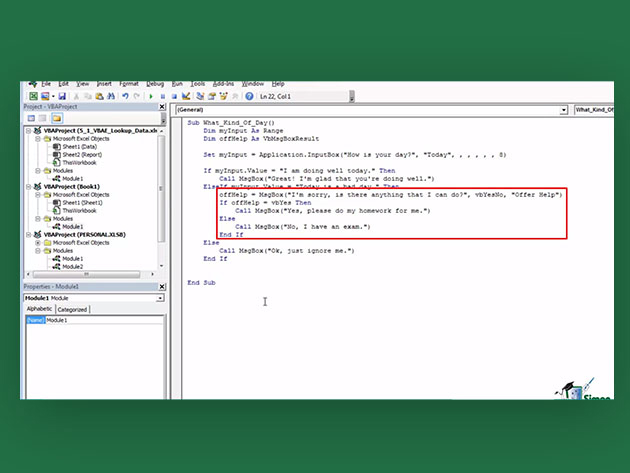Open the Insert menu
The width and height of the screenshot is (630, 473).
click(x=104, y=84)
